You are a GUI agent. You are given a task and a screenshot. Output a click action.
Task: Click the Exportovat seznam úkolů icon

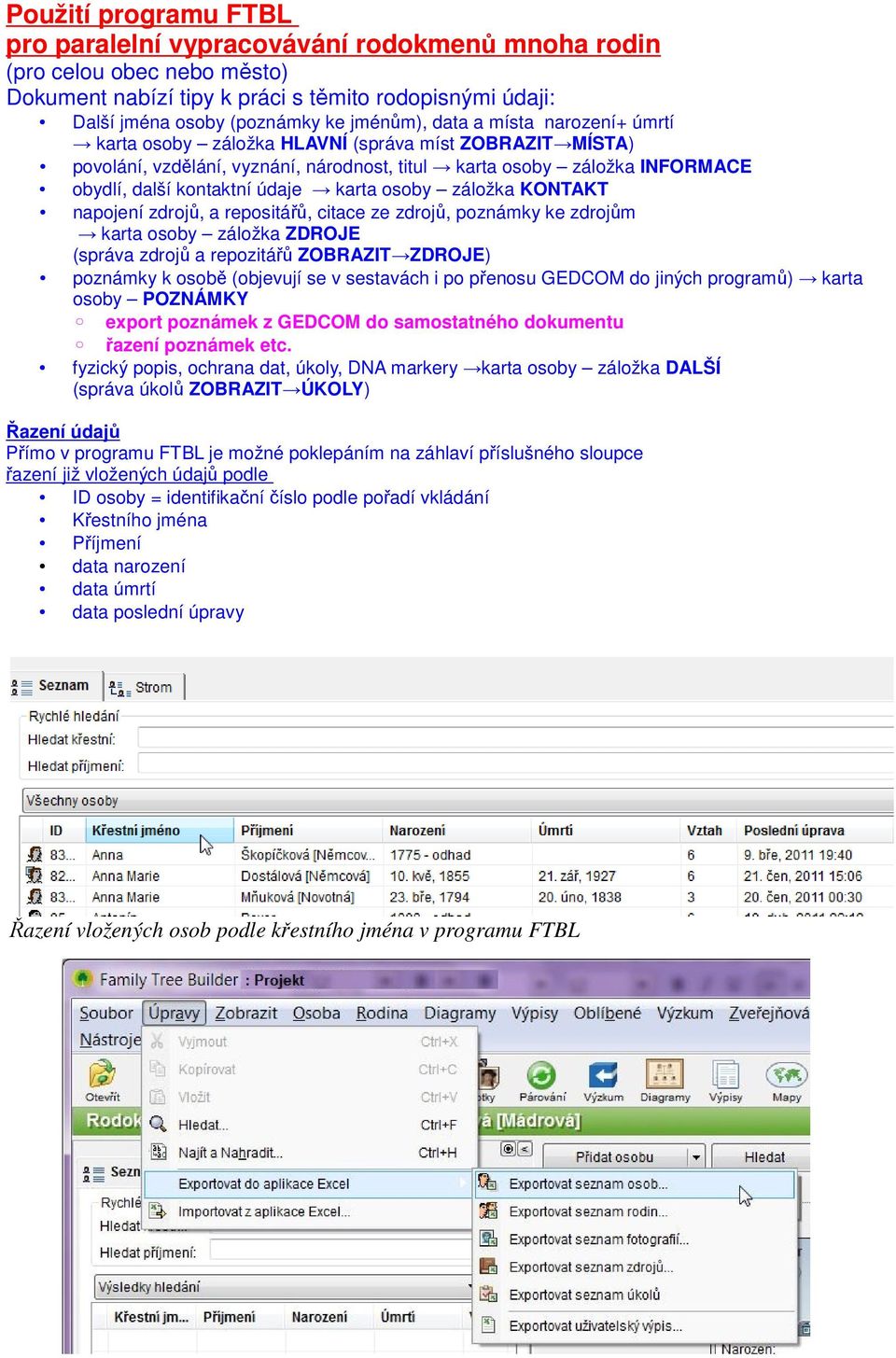click(488, 1295)
